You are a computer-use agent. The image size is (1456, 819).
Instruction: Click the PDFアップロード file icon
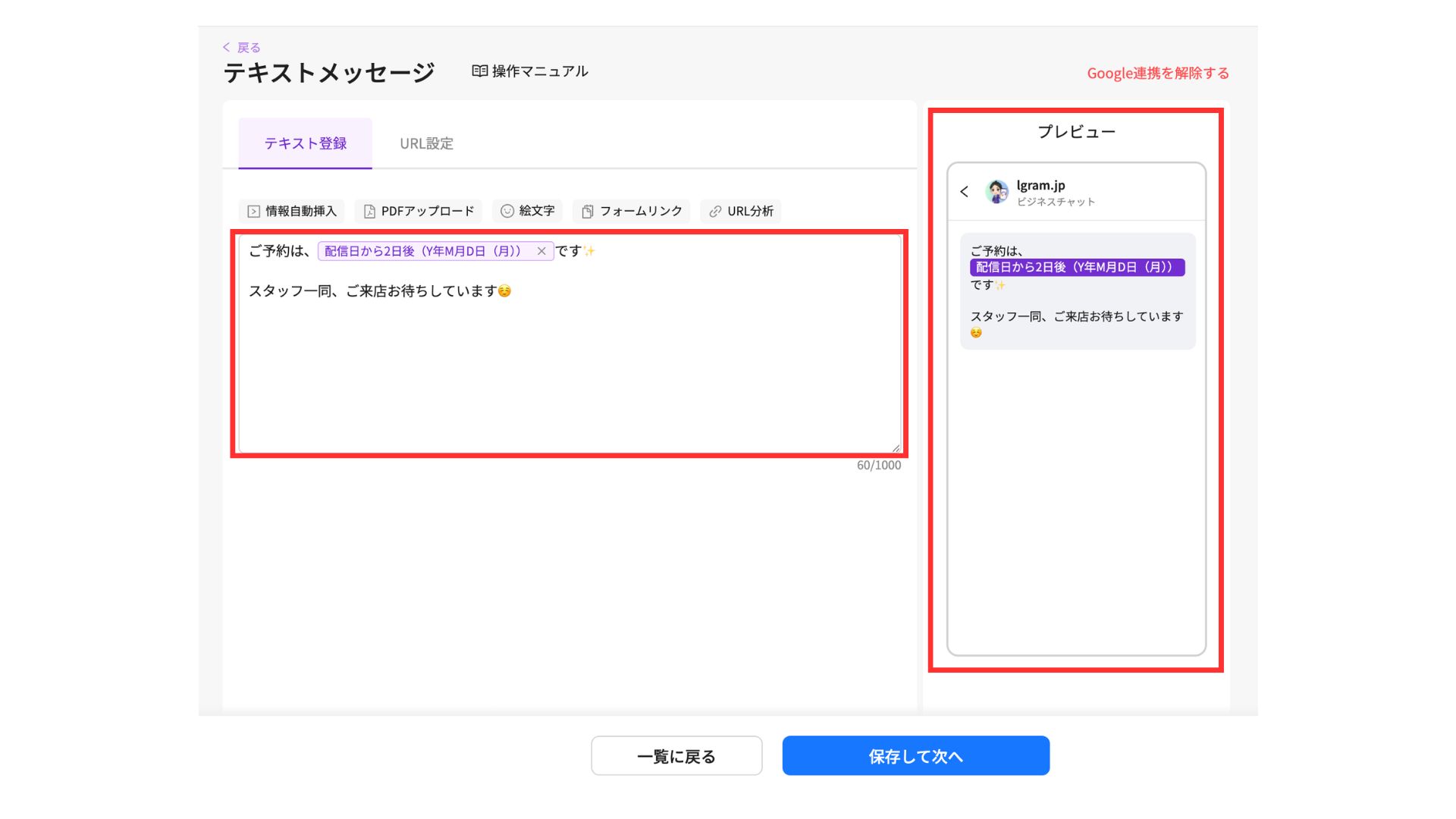point(369,212)
